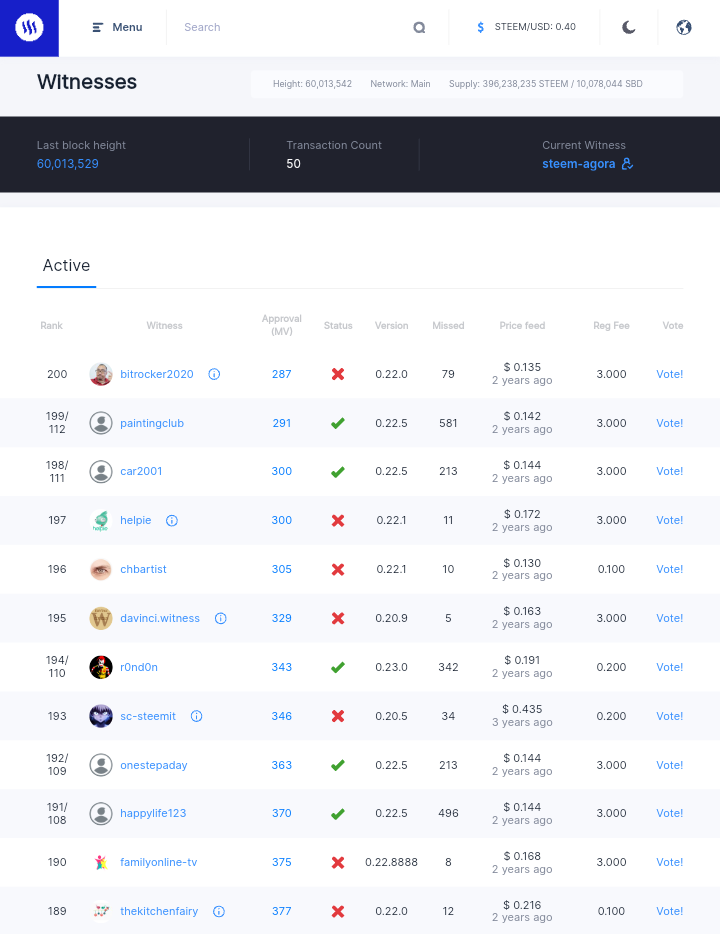Image resolution: width=720 pixels, height=934 pixels.
Task: Click bitrocker2020 avatar image
Action: tap(101, 374)
